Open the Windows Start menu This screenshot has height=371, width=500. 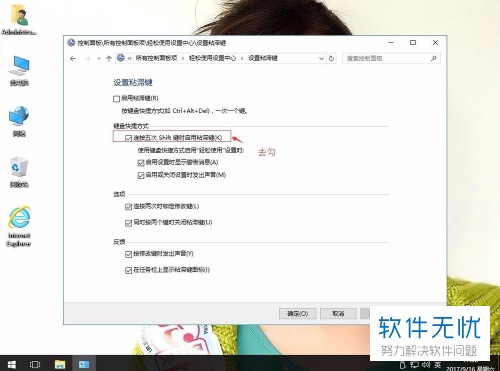(x=12, y=364)
